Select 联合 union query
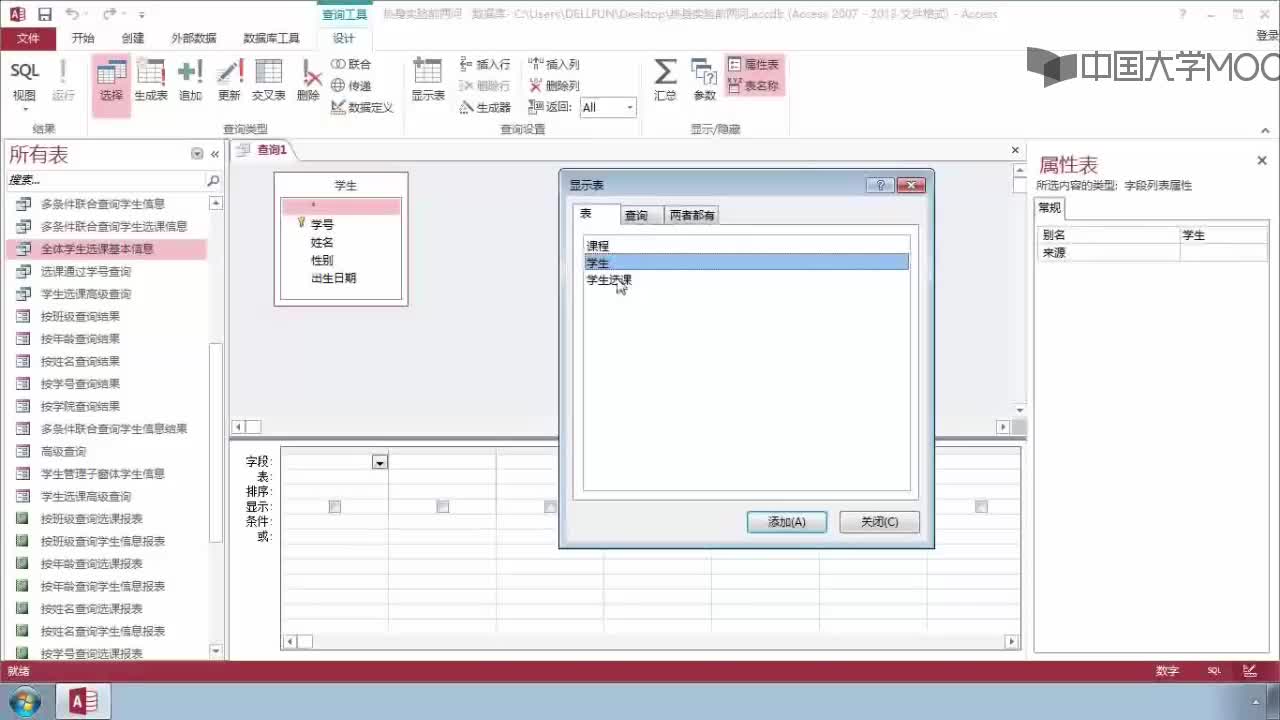This screenshot has height=720, width=1280. (351, 64)
